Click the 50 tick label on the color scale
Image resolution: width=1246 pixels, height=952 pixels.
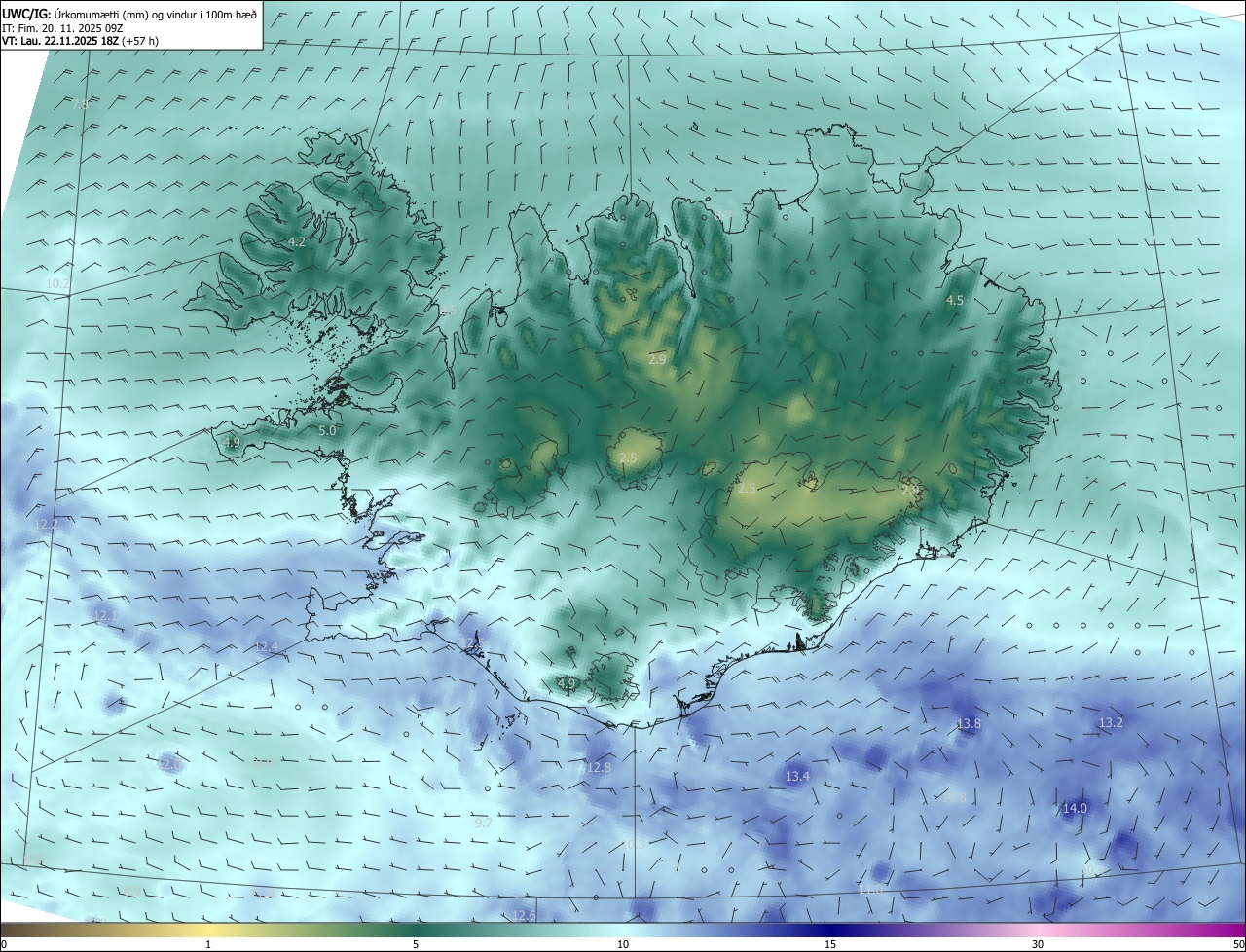click(x=1238, y=944)
